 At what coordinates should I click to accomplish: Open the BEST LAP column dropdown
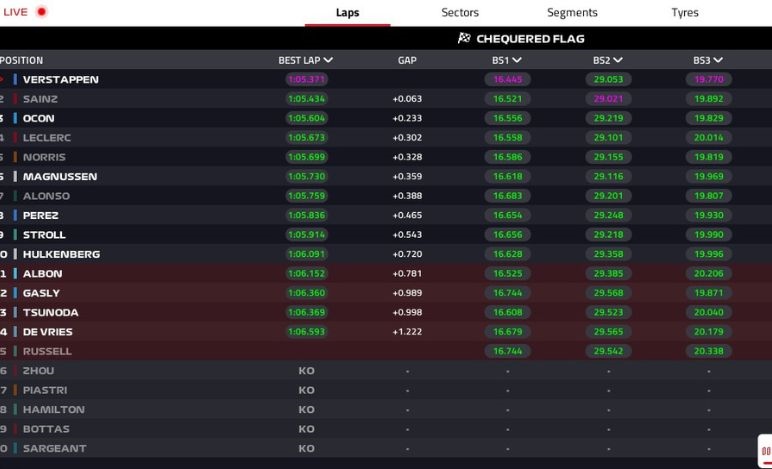tap(328, 60)
